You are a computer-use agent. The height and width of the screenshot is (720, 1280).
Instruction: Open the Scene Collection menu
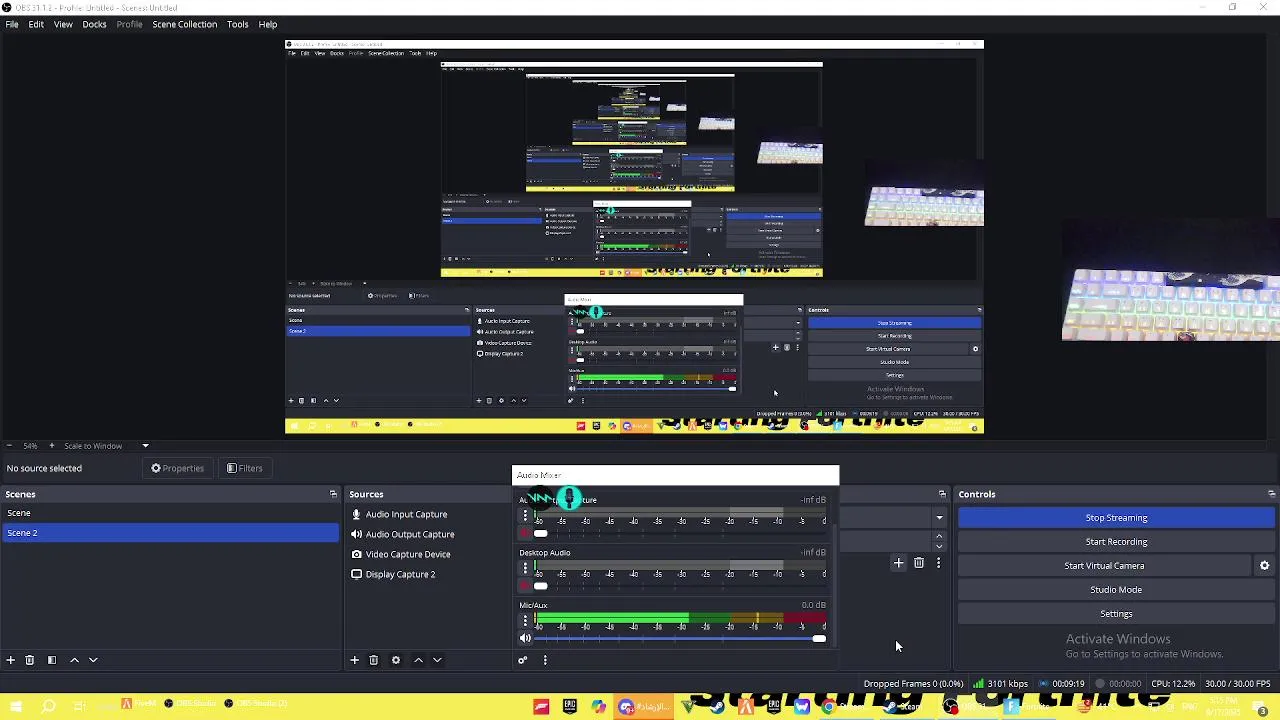coord(184,24)
